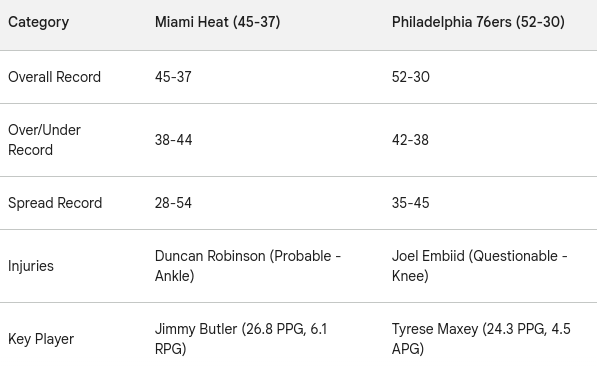
Task: Click Philadelphia's 52-30 overall record cell
Action: click(411, 77)
